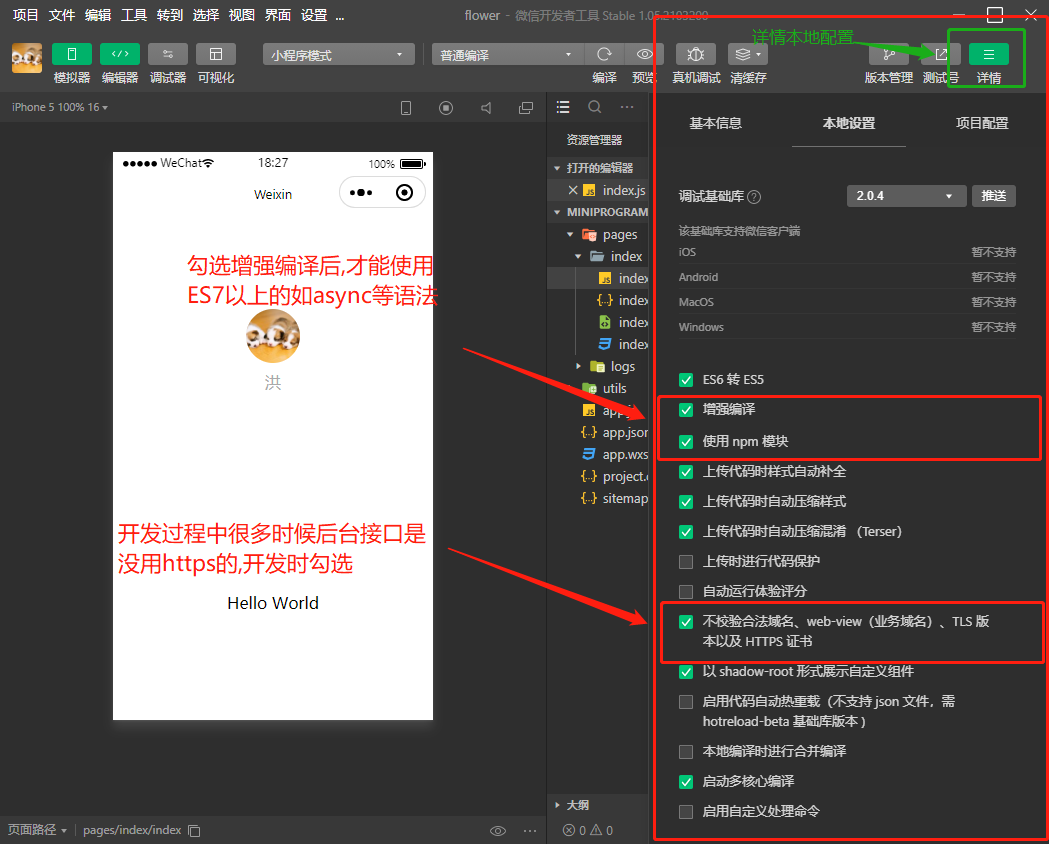Screen dimensions: 1049x844
Task: Click the preview eye (预览) icon
Action: pos(644,54)
